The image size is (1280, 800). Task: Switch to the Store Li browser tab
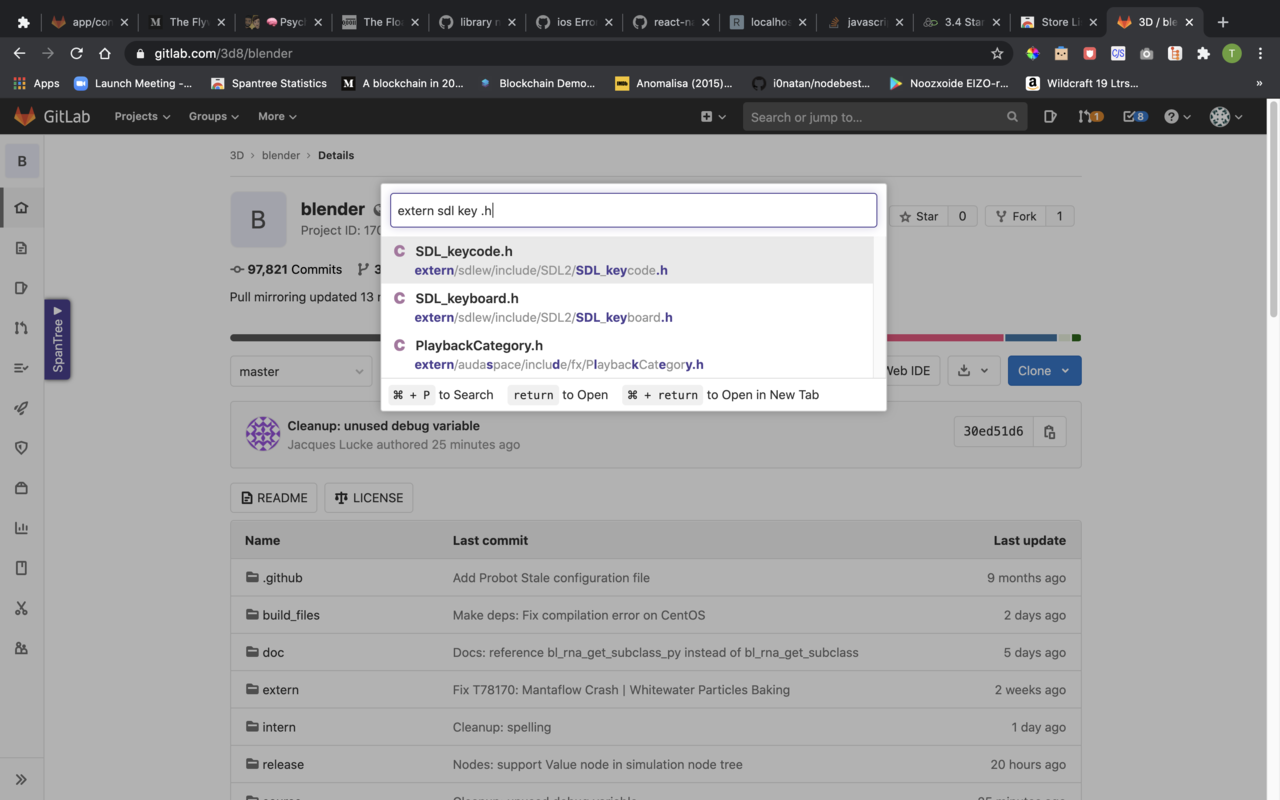click(1061, 22)
